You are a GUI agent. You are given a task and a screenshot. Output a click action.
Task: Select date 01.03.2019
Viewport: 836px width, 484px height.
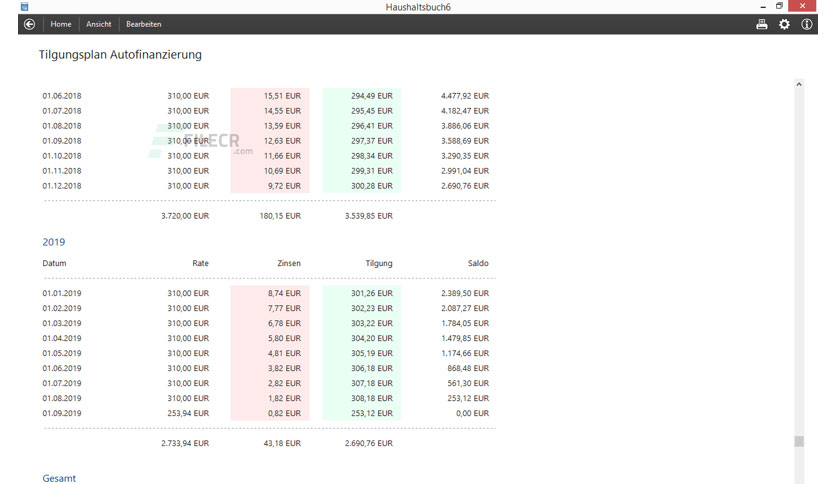click(x=62, y=323)
